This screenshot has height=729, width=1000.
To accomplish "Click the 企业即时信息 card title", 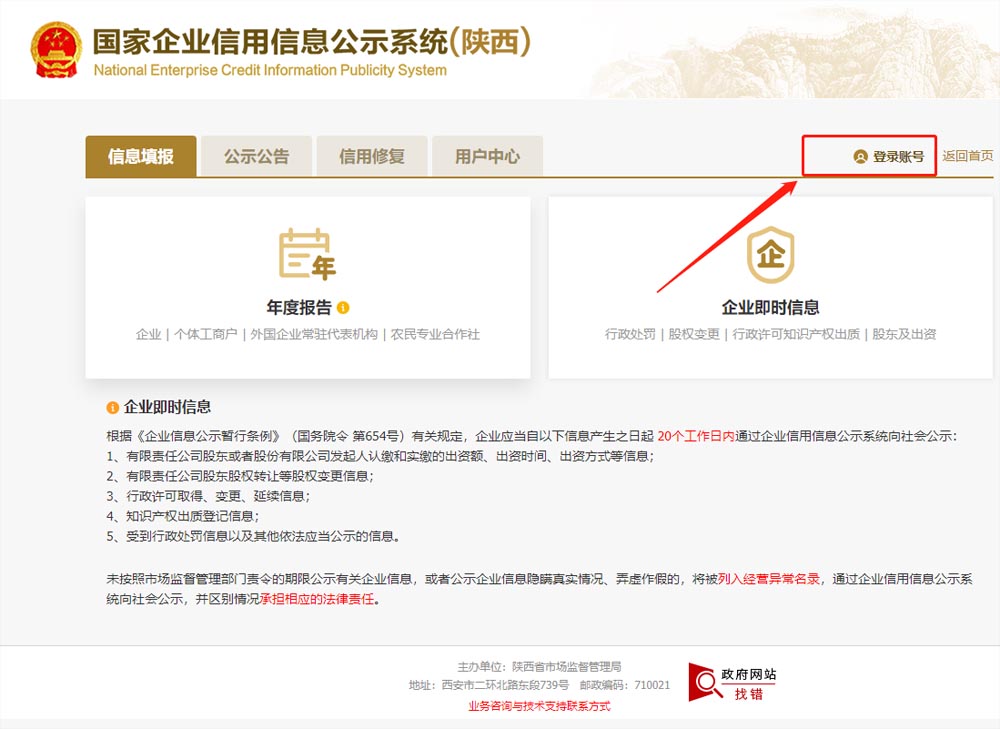I will (x=770, y=307).
